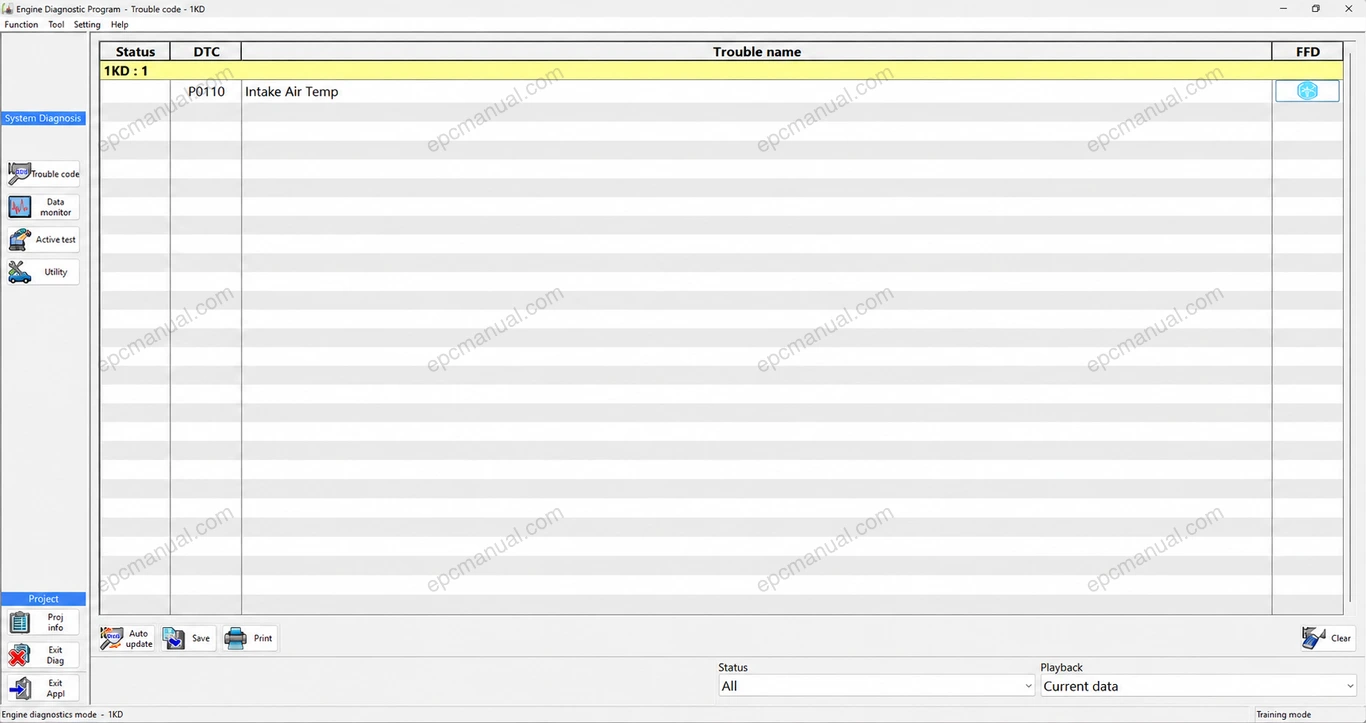Select the Intake Air Temp trouble name
The height and width of the screenshot is (723, 1366).
click(292, 91)
